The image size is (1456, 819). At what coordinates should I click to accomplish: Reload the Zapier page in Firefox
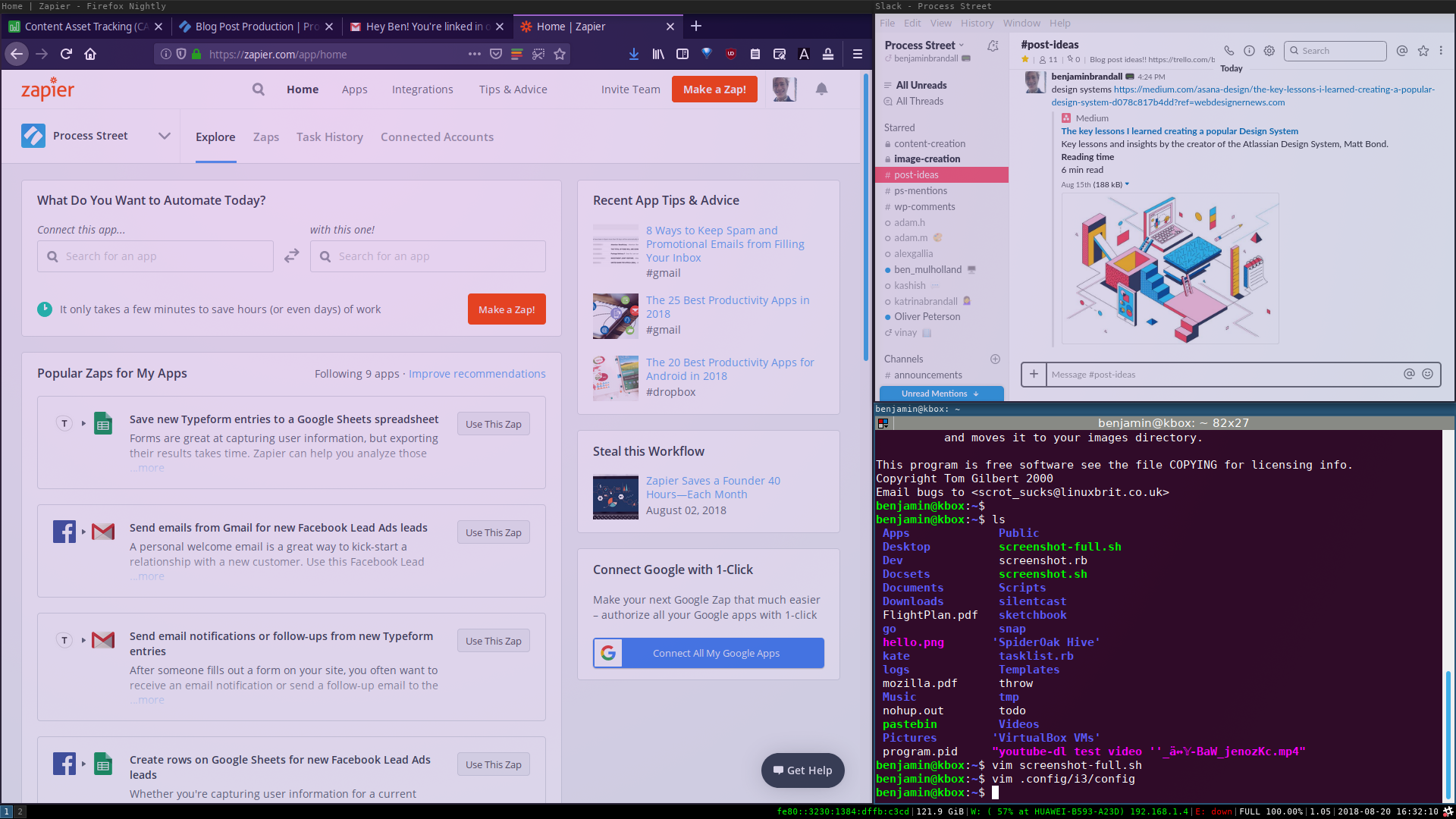click(66, 54)
